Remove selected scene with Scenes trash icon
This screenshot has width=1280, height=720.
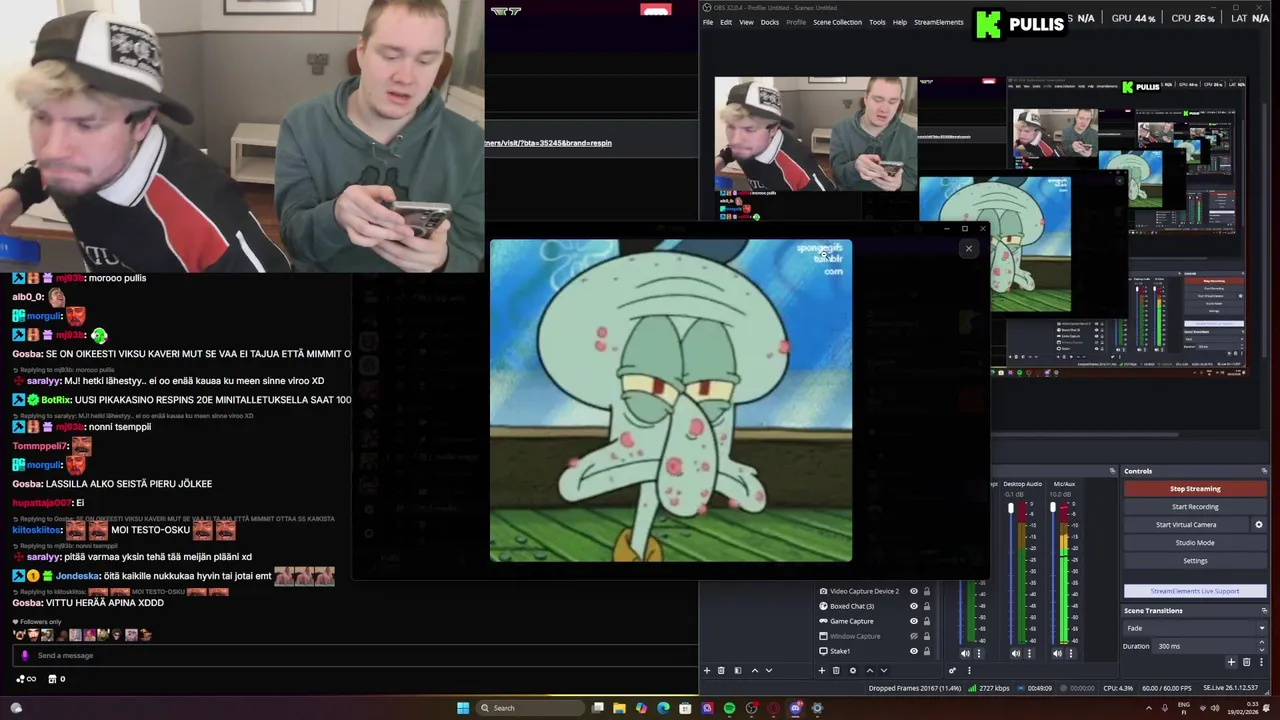point(721,671)
